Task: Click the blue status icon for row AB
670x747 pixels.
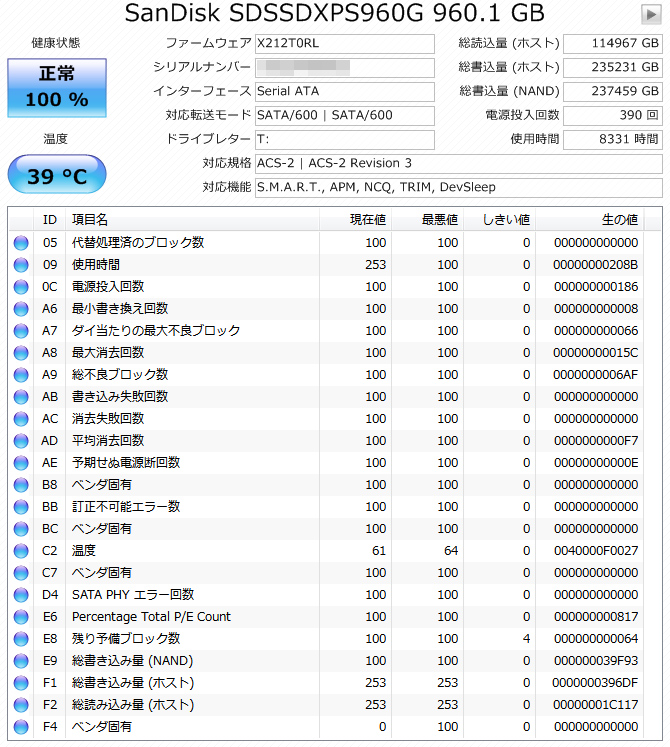Action: [21, 397]
